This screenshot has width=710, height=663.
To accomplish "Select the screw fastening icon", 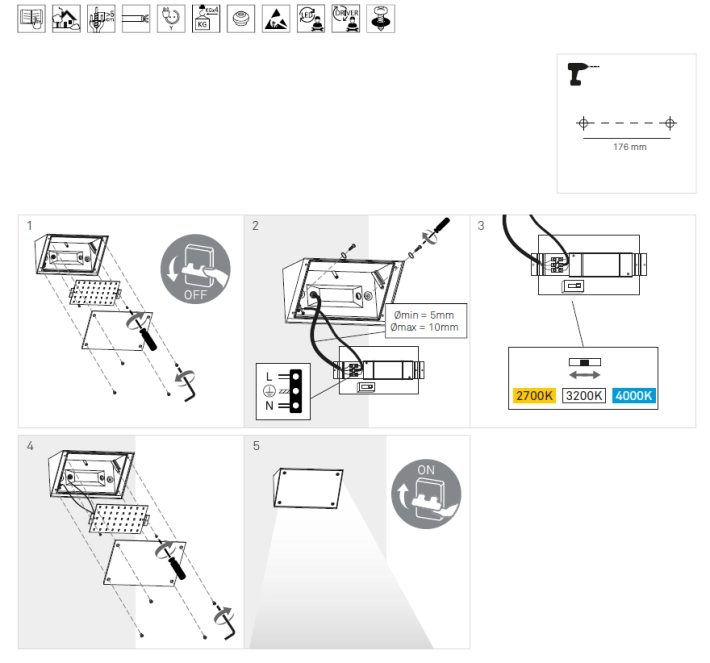I will [380, 19].
